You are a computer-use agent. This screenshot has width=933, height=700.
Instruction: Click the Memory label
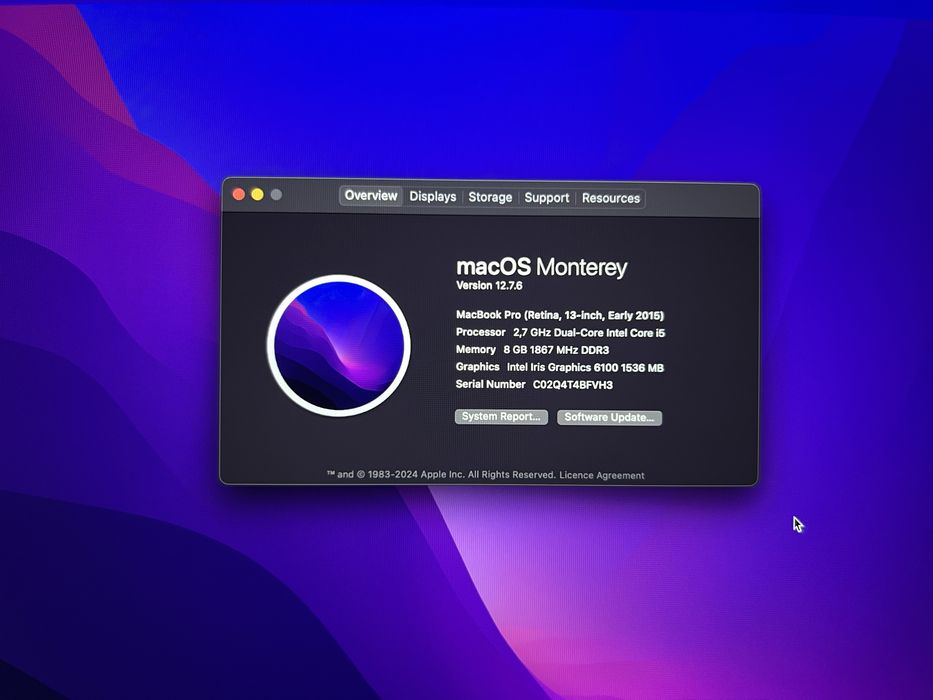point(475,349)
